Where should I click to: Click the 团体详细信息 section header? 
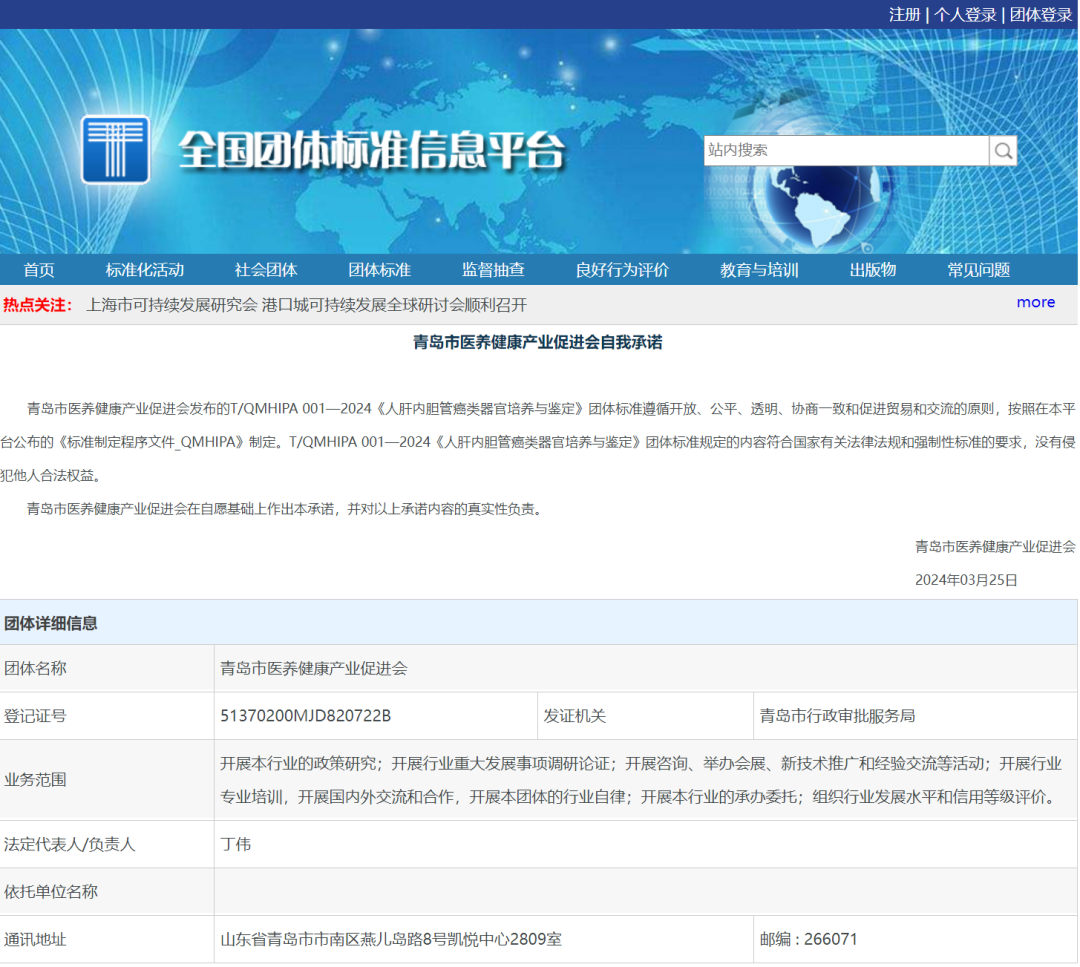coord(539,623)
